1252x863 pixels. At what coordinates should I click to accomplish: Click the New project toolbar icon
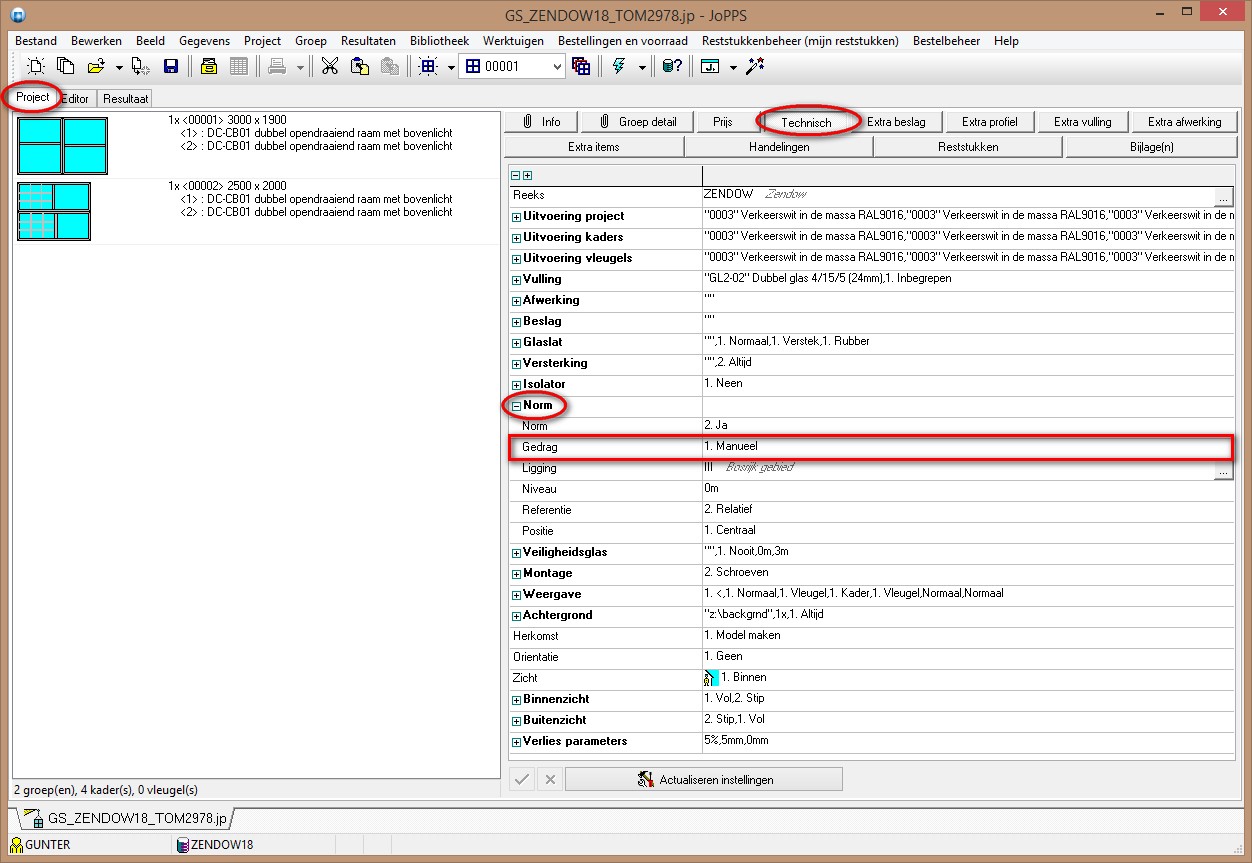[x=36, y=67]
